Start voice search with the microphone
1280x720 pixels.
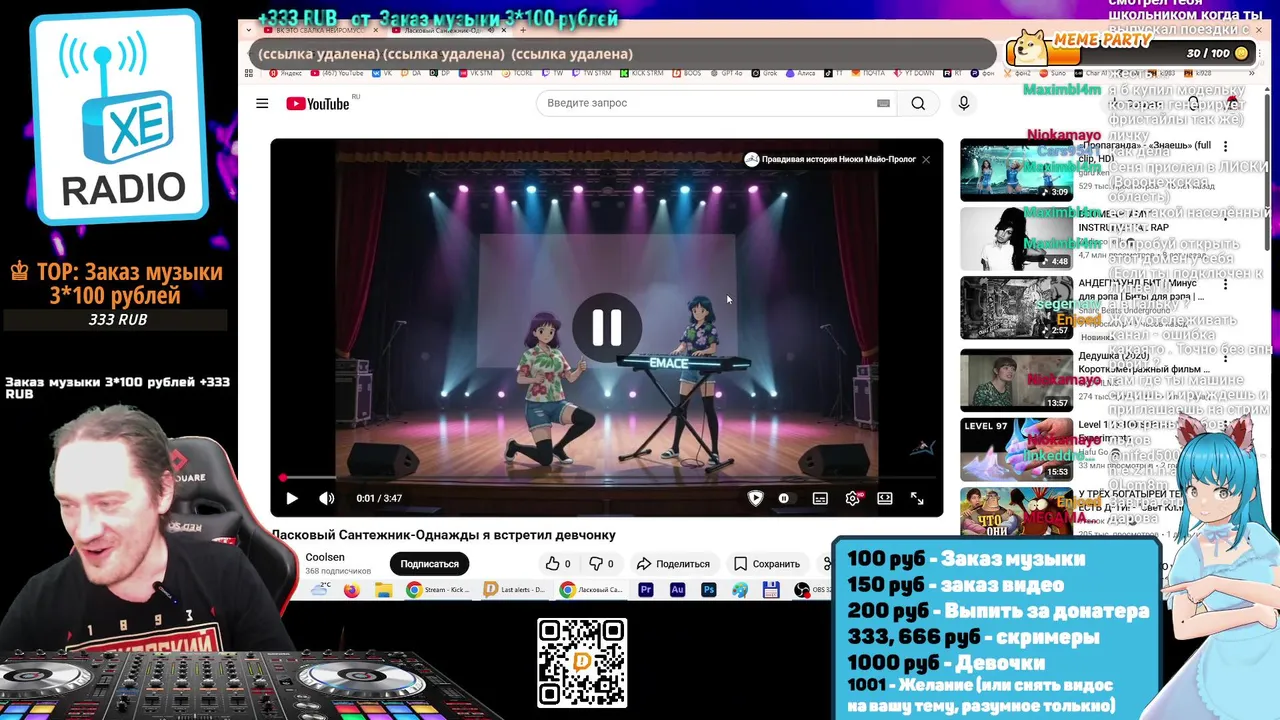tap(964, 103)
